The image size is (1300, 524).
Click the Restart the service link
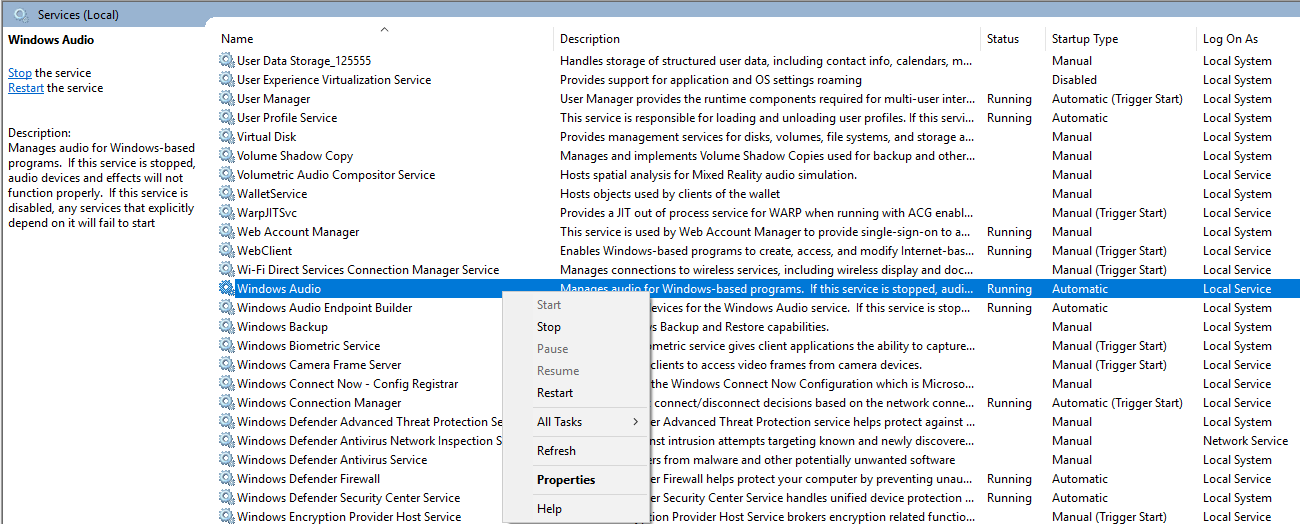click(x=26, y=88)
